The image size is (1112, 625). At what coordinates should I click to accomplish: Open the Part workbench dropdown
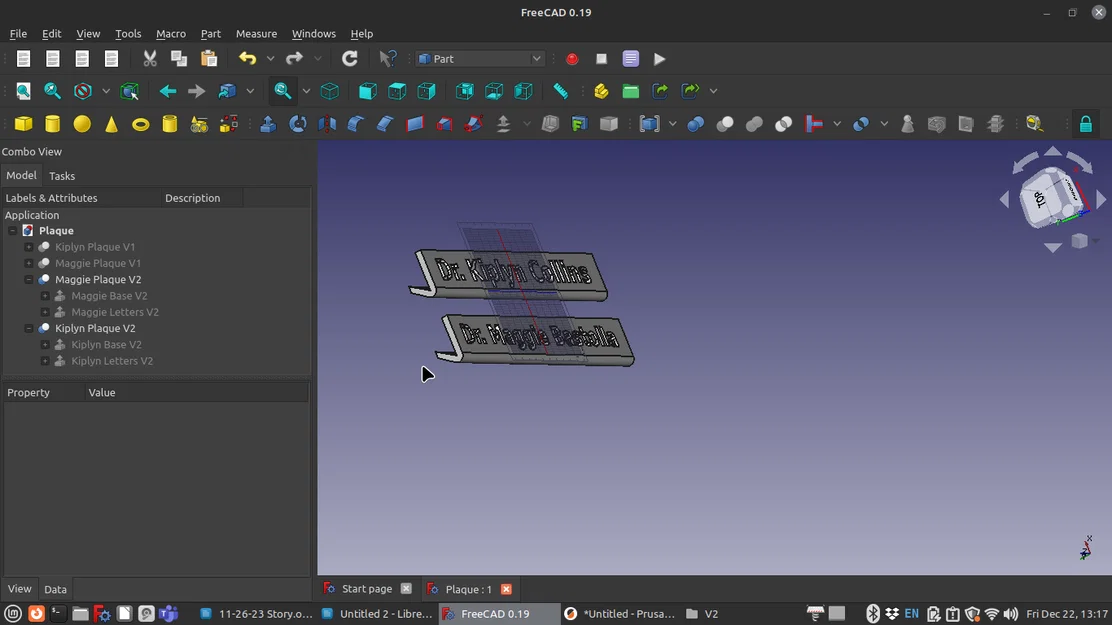pyautogui.click(x=480, y=59)
